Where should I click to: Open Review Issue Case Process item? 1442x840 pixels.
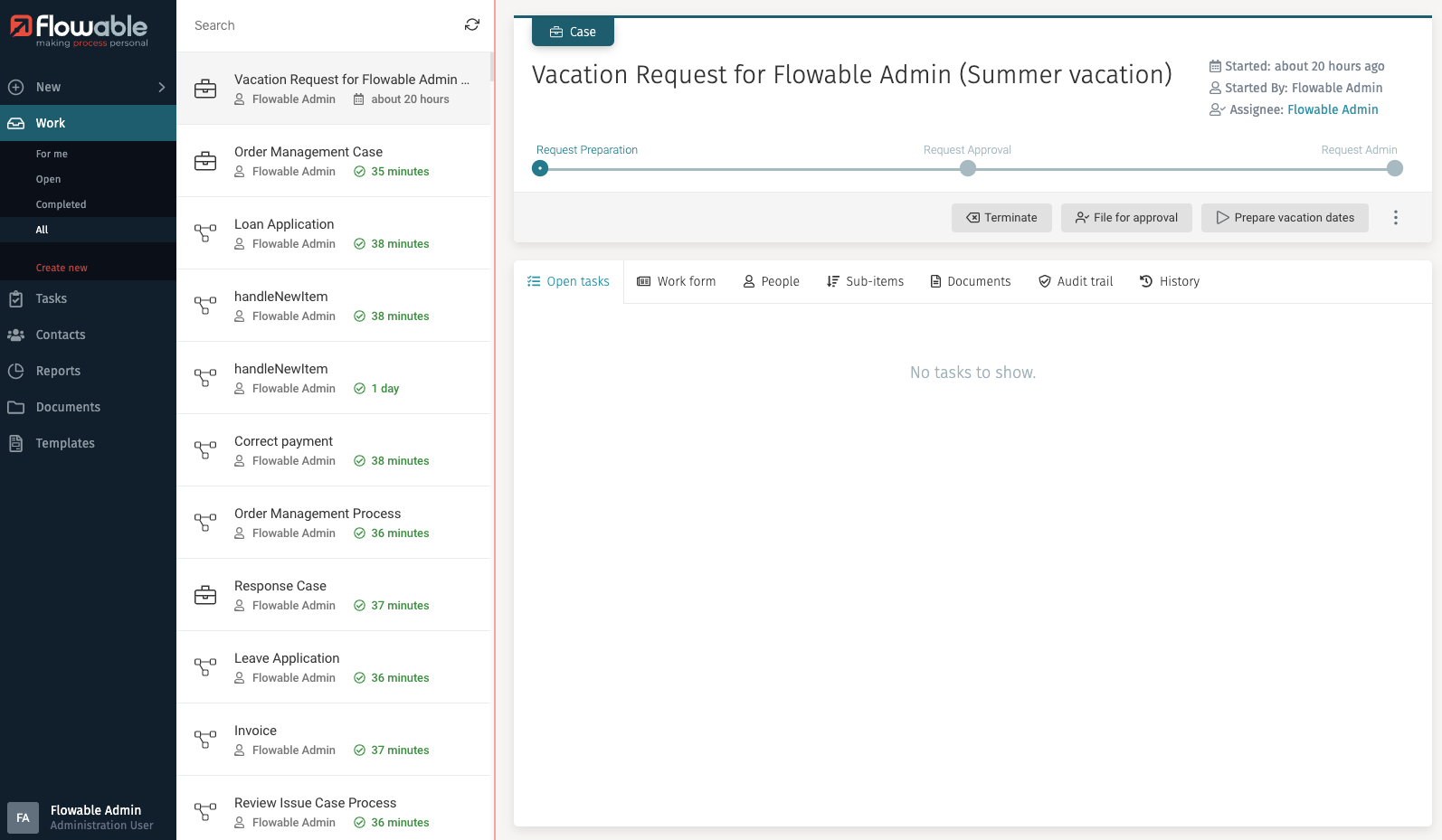[x=334, y=808]
